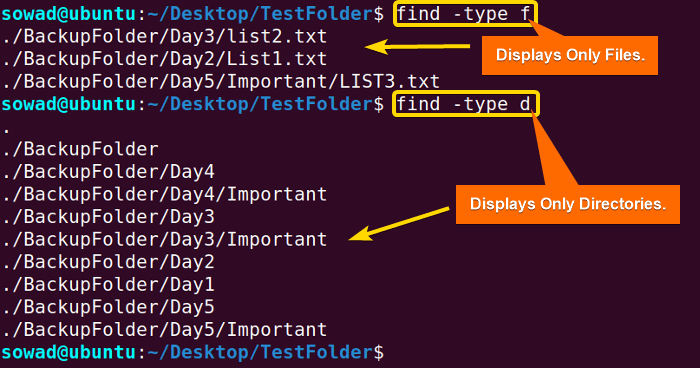Screen dimensions: 700x368
Task: Click the ./BackupFolder/Day1 directory line
Action: (x=108, y=285)
